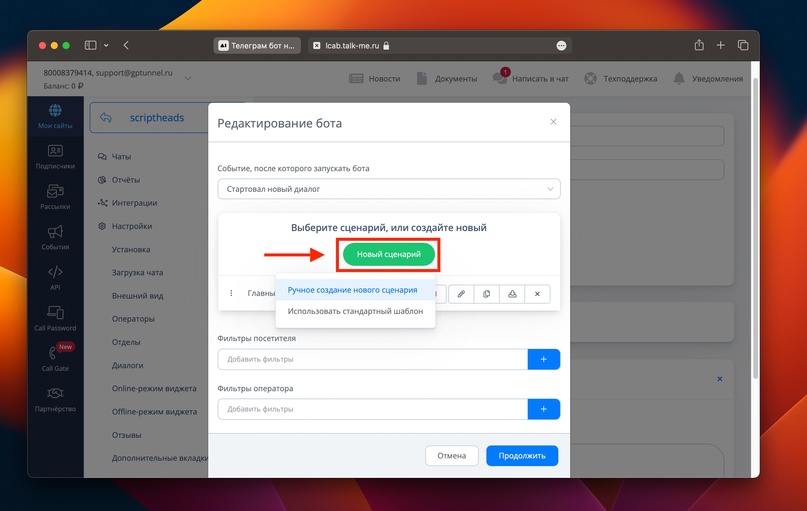Viewport: 807px width, 511px height.
Task: Show Safari tab overview
Action: click(x=743, y=45)
